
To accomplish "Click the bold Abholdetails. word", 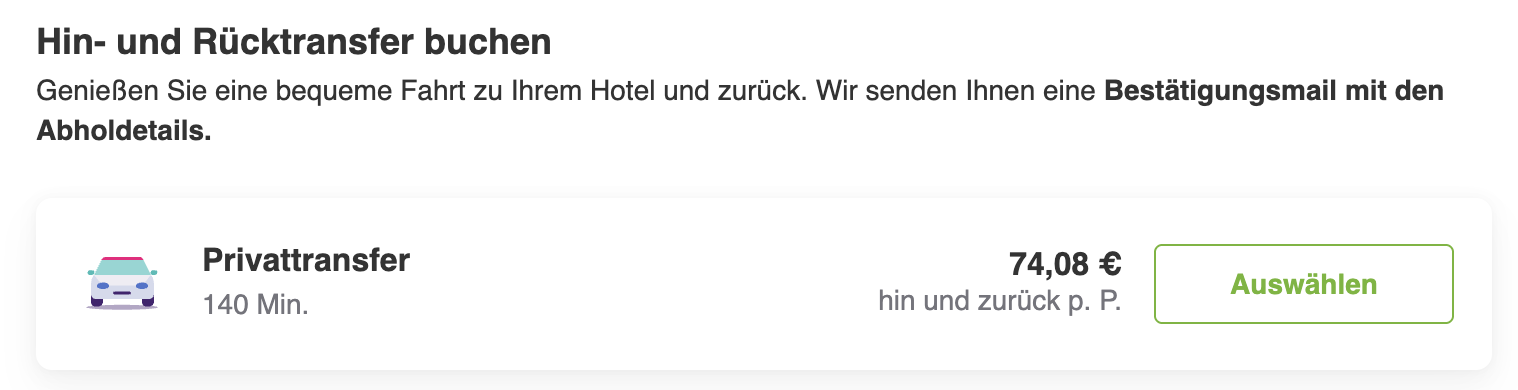I will (x=124, y=131).
